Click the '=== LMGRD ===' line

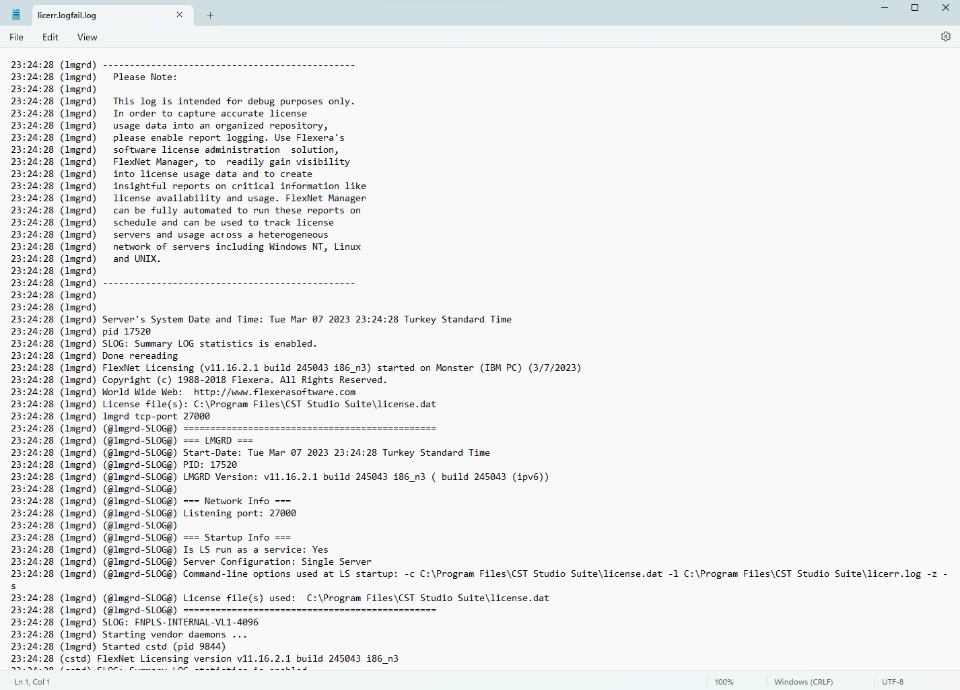[218, 440]
